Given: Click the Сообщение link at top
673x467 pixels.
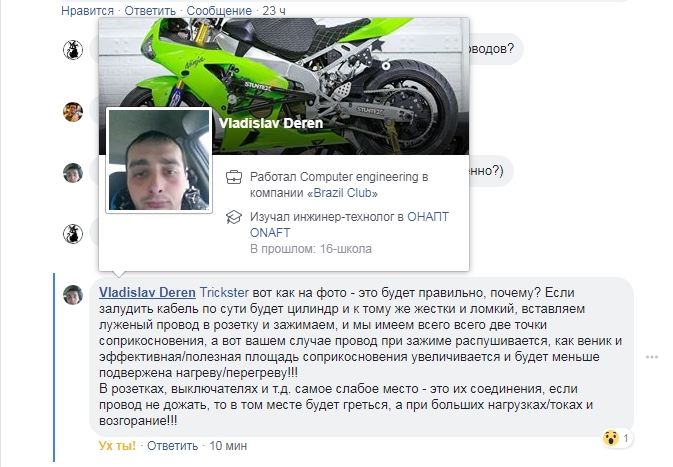Looking at the screenshot, I should pyautogui.click(x=219, y=10).
